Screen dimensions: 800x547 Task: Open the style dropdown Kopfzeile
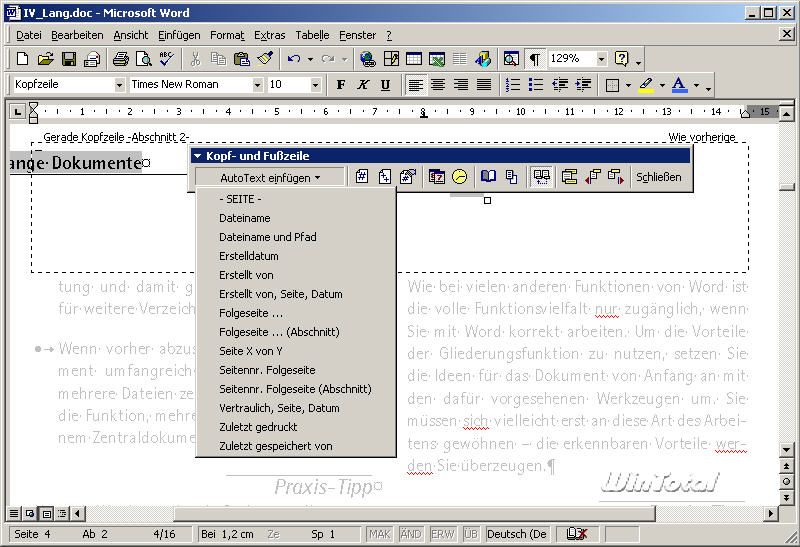click(x=119, y=85)
